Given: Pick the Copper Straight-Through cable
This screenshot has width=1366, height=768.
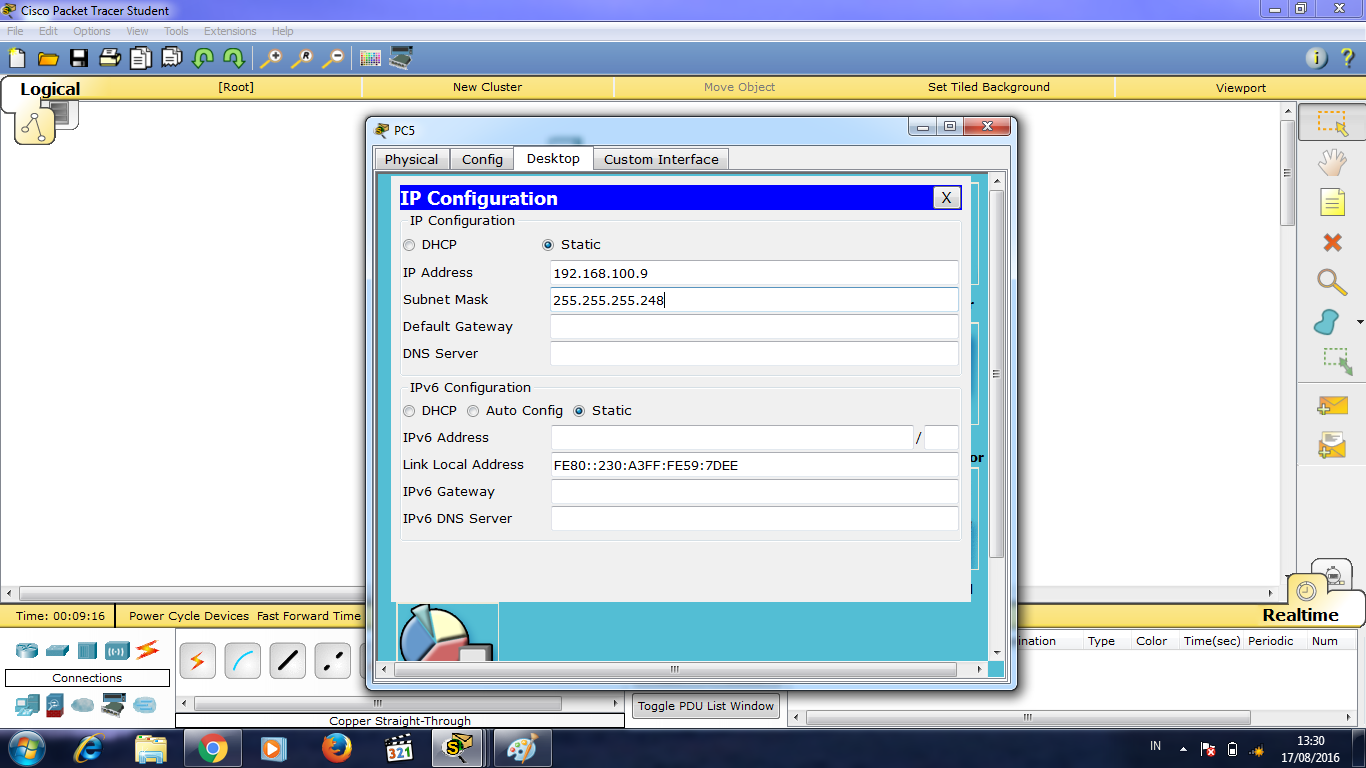Looking at the screenshot, I should (287, 661).
